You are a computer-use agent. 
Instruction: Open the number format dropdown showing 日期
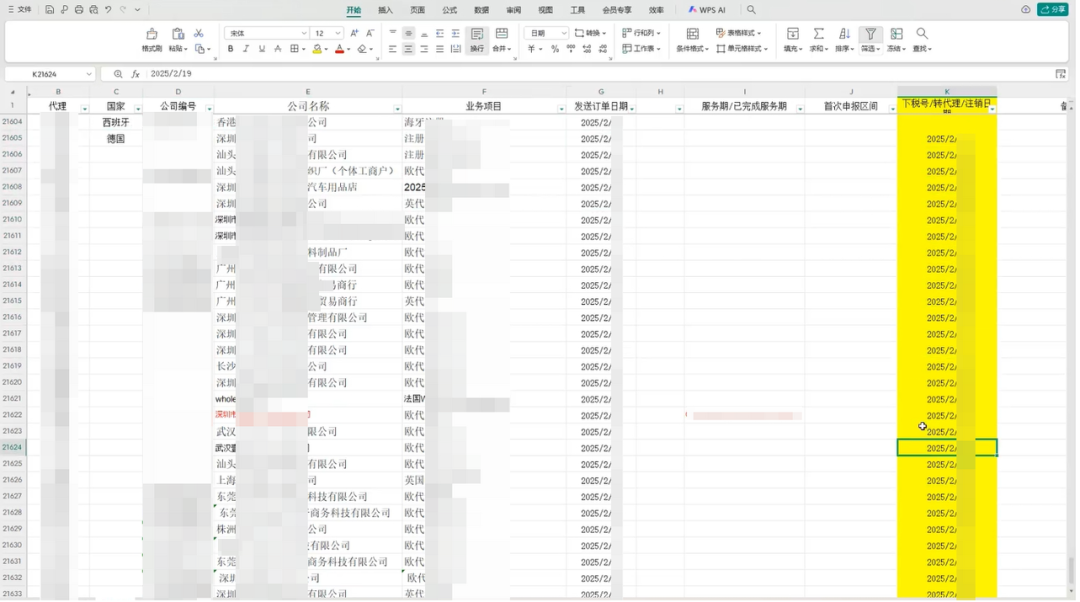pos(545,33)
